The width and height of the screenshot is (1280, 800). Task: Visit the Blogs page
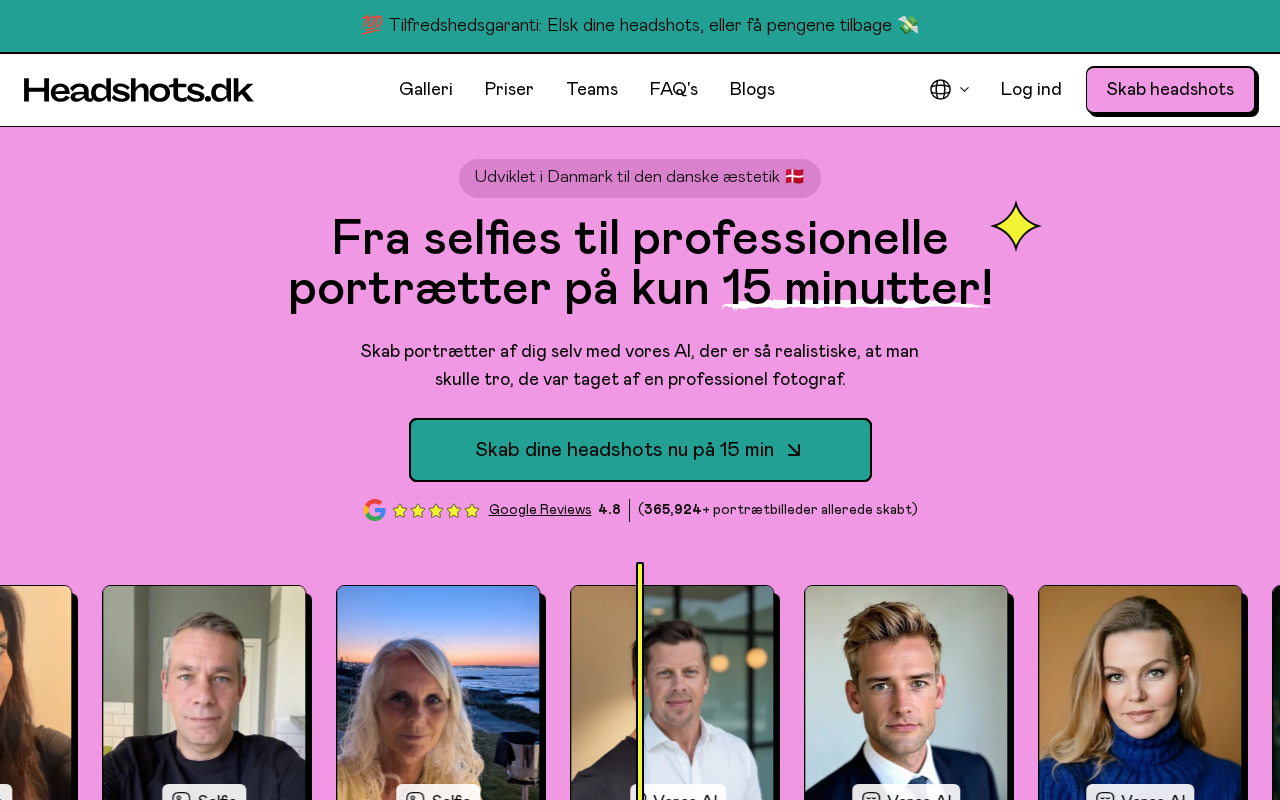(x=752, y=90)
